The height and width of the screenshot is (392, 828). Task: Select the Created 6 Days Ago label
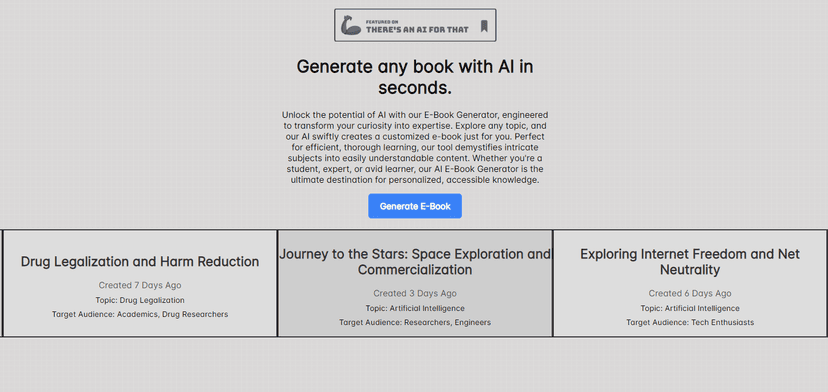[690, 293]
